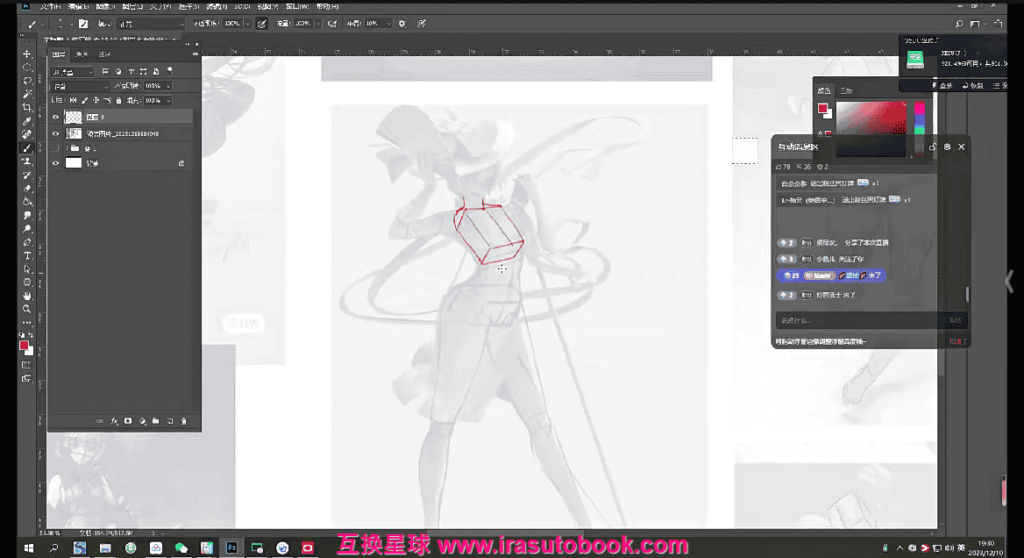Screen dimensions: 1024x558
Task: Select the Brush tool in toolbox
Action: (x=27, y=148)
